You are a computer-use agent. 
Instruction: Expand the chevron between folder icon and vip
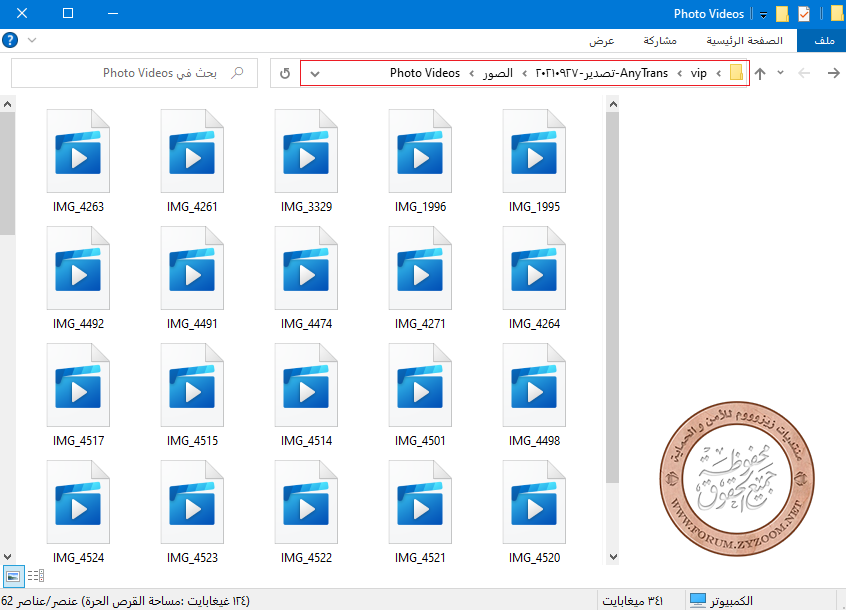pyautogui.click(x=719, y=73)
